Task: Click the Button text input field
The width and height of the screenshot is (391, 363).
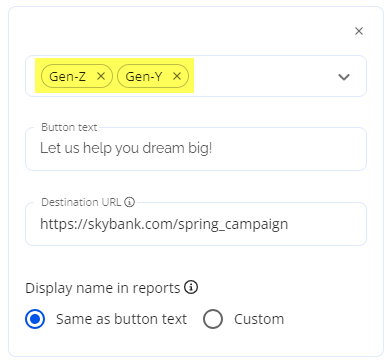Action: (x=196, y=149)
